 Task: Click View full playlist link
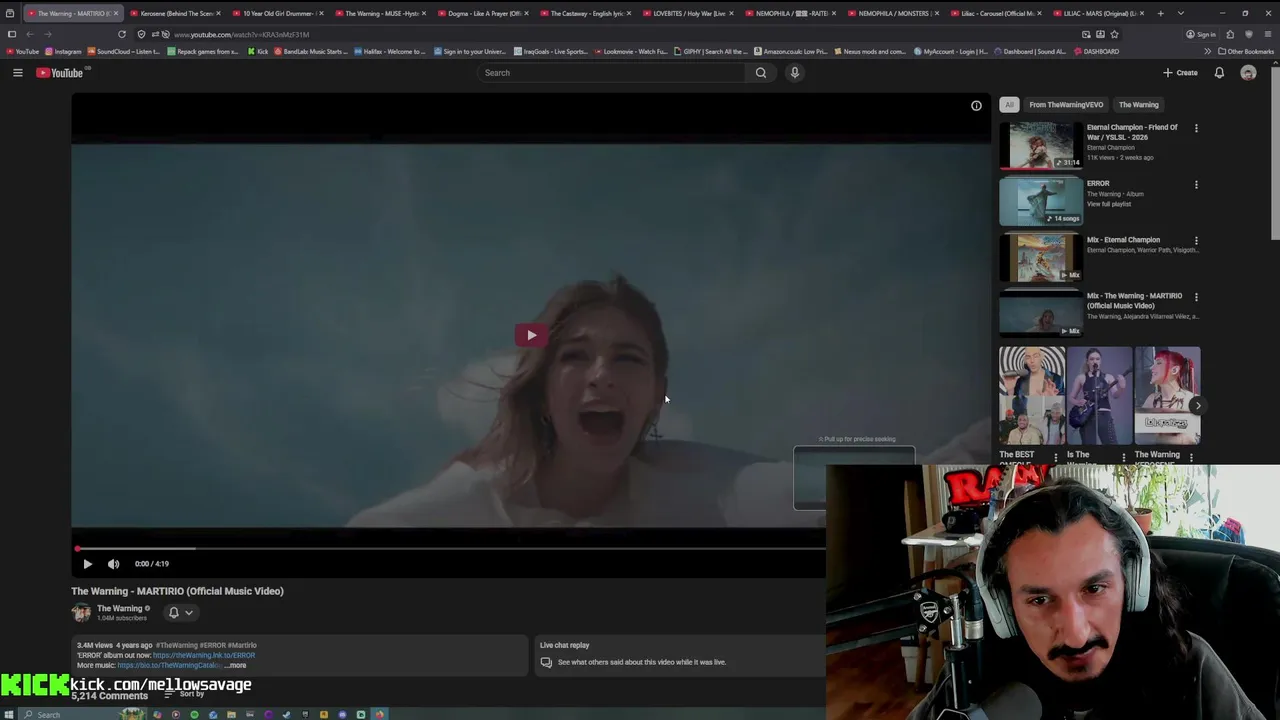[x=1109, y=204]
